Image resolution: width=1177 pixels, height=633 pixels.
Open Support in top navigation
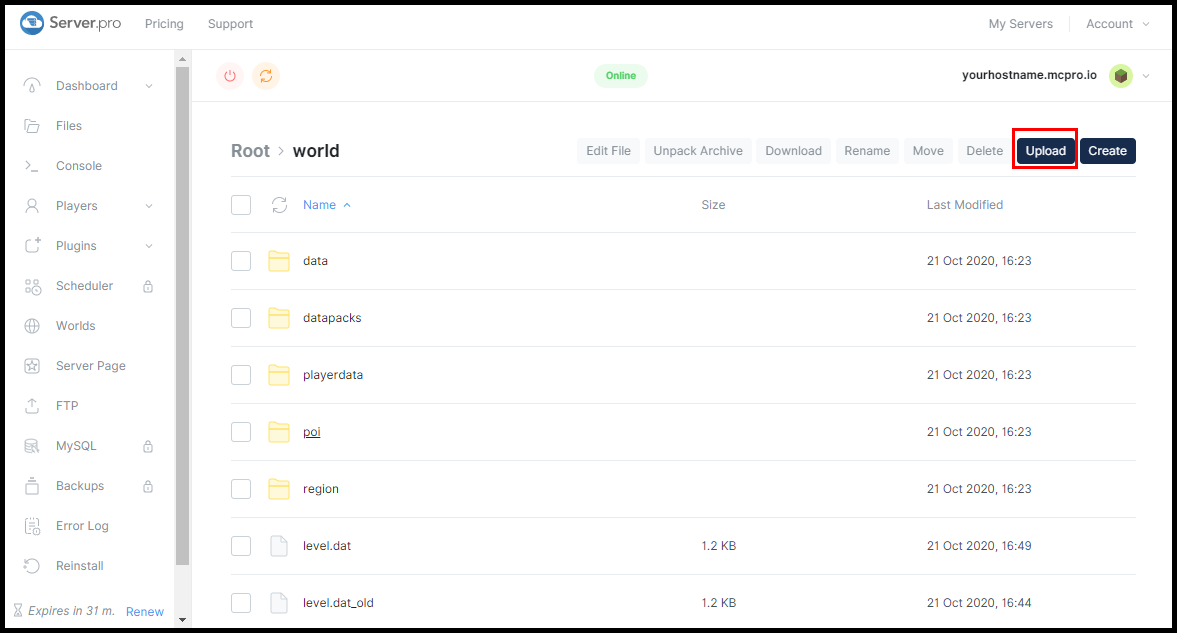[230, 24]
